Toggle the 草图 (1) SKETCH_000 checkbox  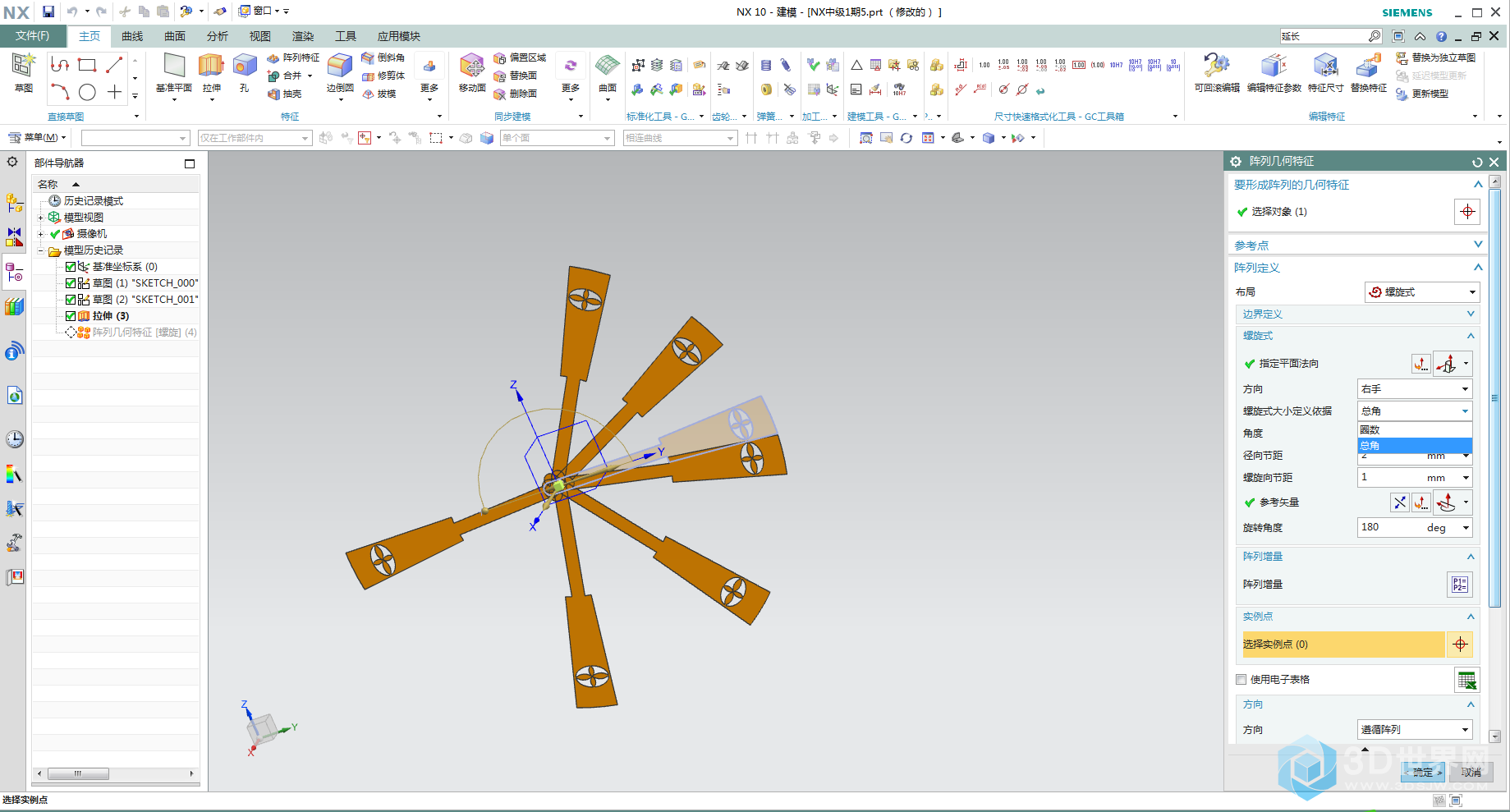[x=71, y=283]
